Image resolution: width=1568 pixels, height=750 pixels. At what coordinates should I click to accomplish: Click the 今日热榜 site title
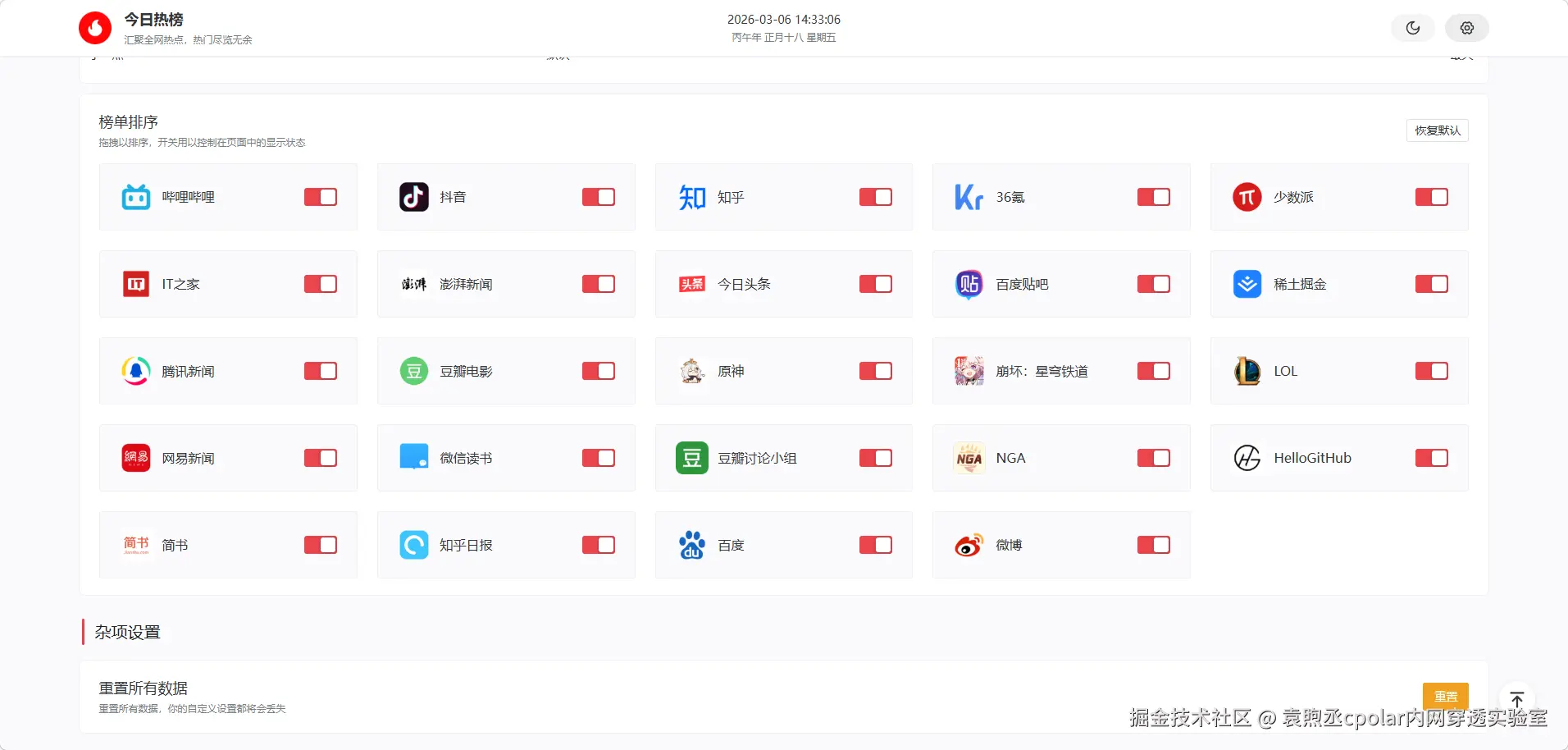pyautogui.click(x=153, y=20)
